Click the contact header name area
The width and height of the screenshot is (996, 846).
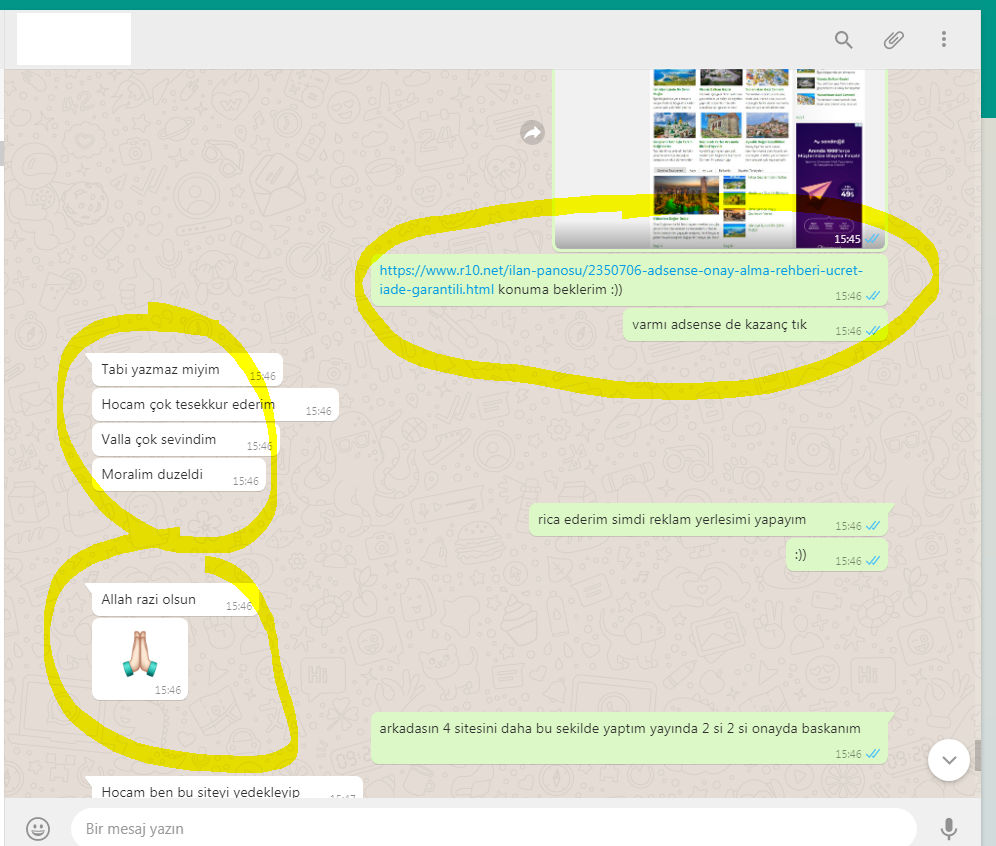click(74, 39)
